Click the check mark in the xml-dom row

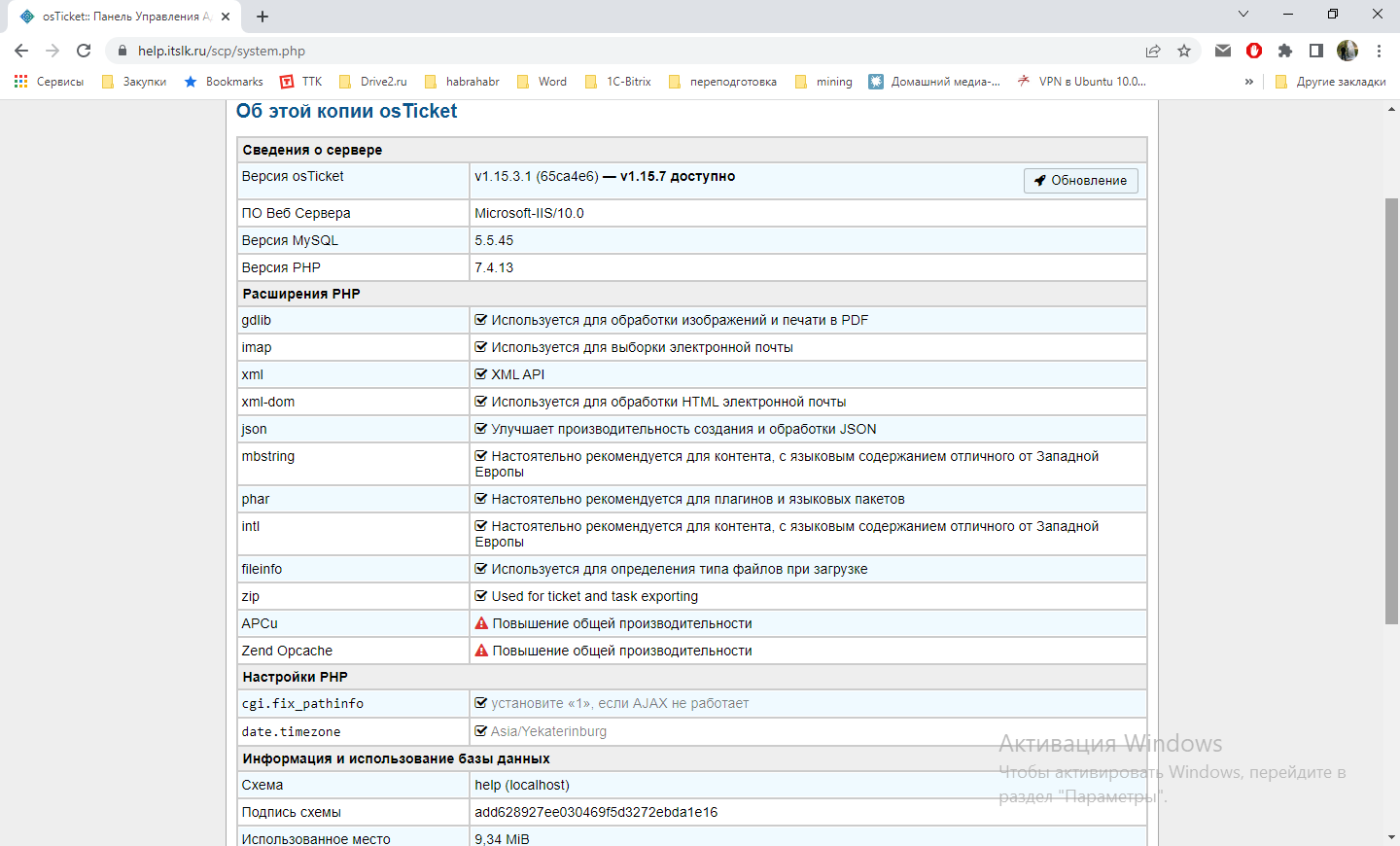(480, 402)
